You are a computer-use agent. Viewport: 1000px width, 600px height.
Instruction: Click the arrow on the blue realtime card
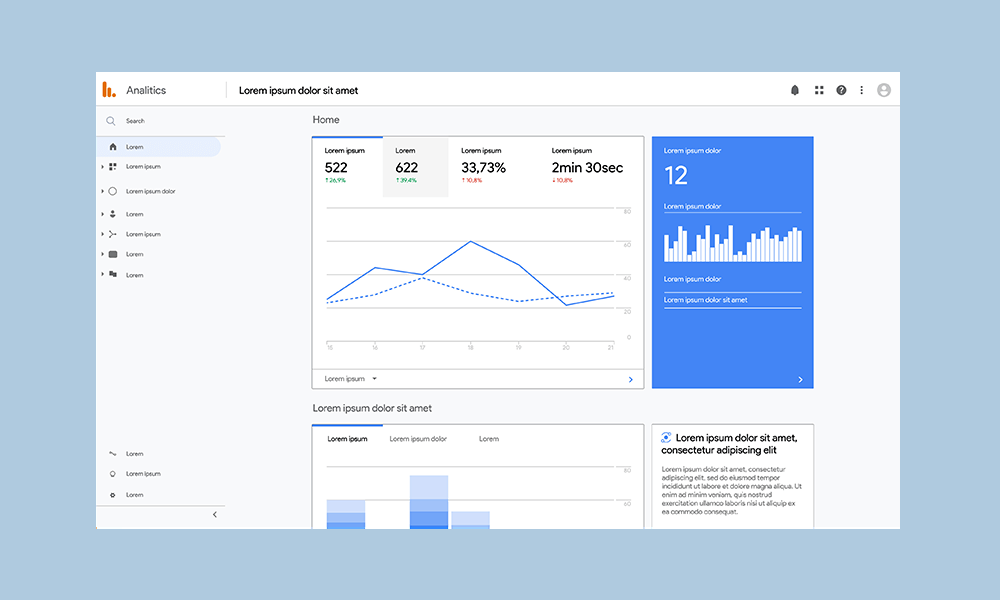click(x=798, y=378)
